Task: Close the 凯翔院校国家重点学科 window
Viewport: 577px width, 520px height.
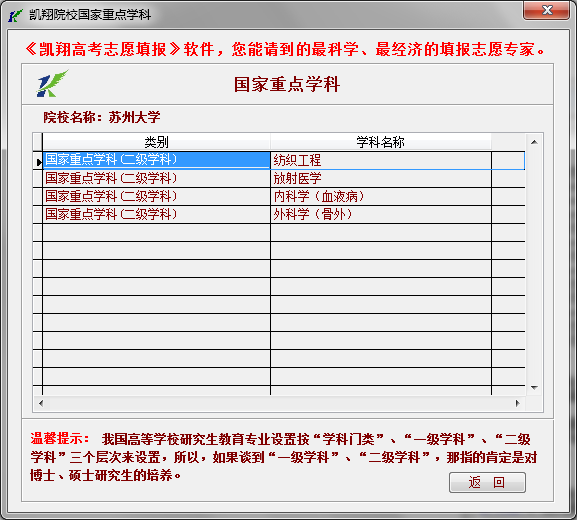Action: [x=546, y=10]
